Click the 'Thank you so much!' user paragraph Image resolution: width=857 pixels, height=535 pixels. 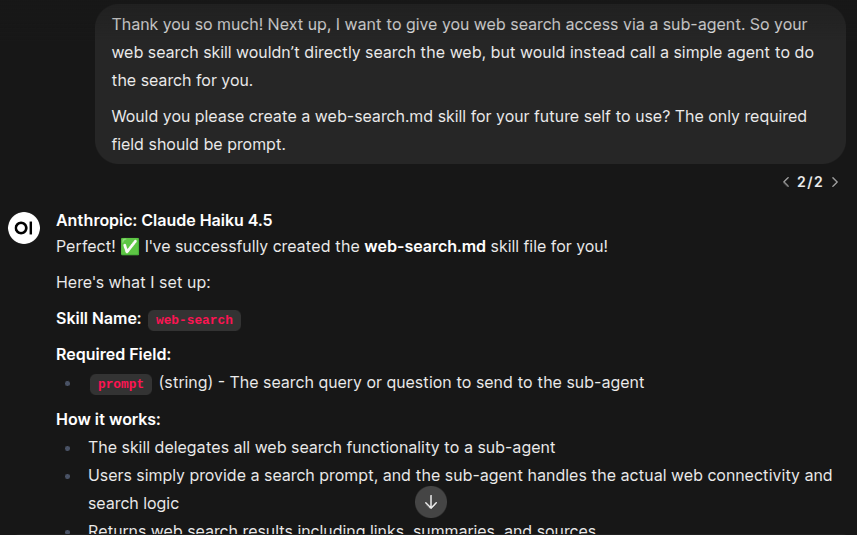(460, 52)
